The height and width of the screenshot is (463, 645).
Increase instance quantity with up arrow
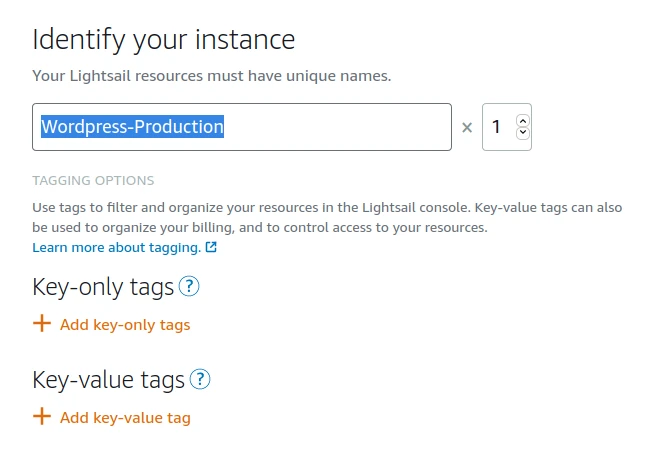pos(522,121)
